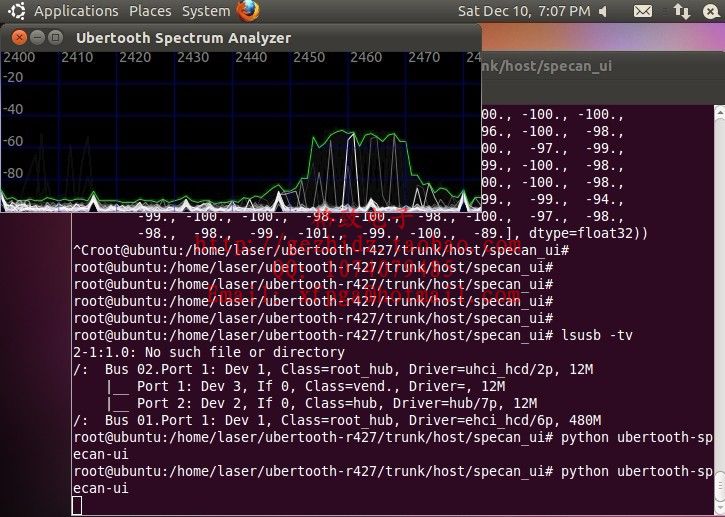Open the volume speaker indicator
The height and width of the screenshot is (517, 725).
(x=602, y=11)
